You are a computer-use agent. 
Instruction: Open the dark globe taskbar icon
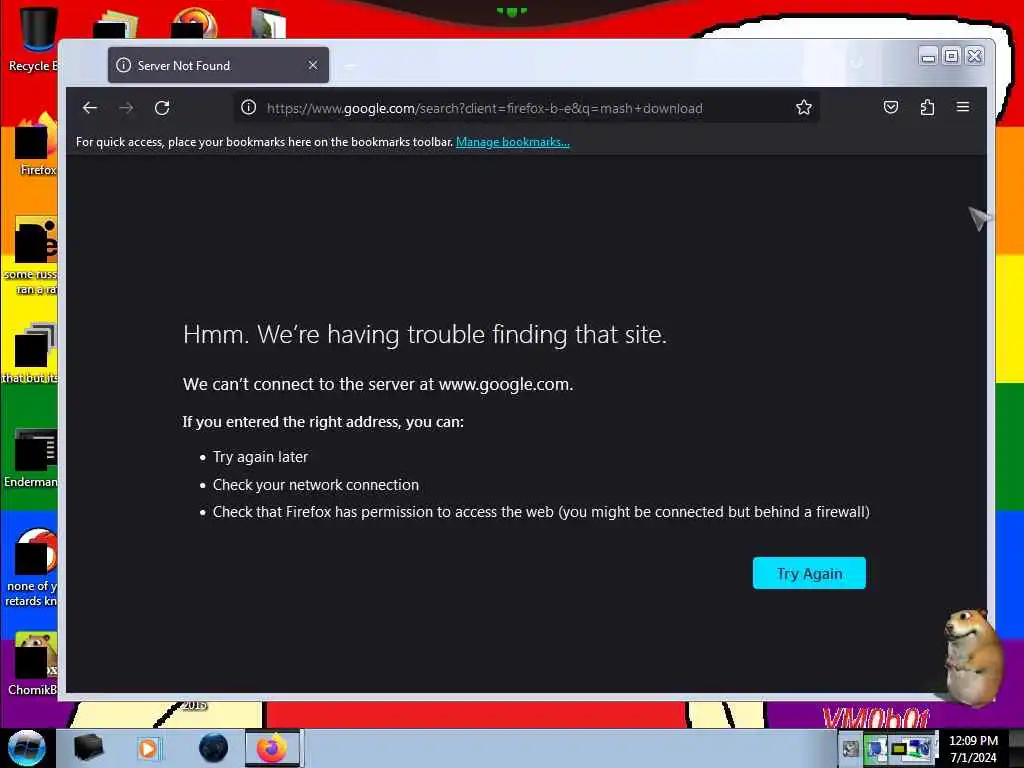pyautogui.click(x=213, y=748)
